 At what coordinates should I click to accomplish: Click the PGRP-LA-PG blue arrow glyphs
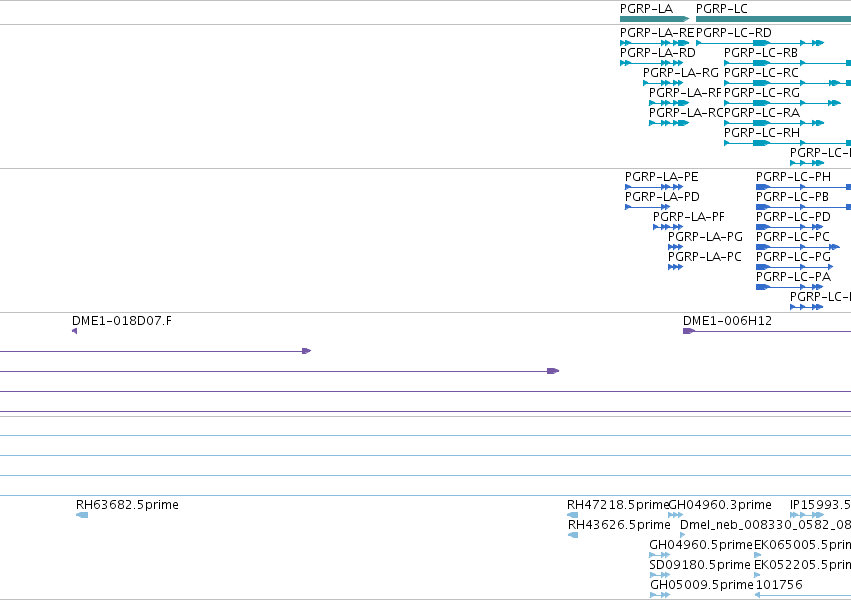coord(675,247)
